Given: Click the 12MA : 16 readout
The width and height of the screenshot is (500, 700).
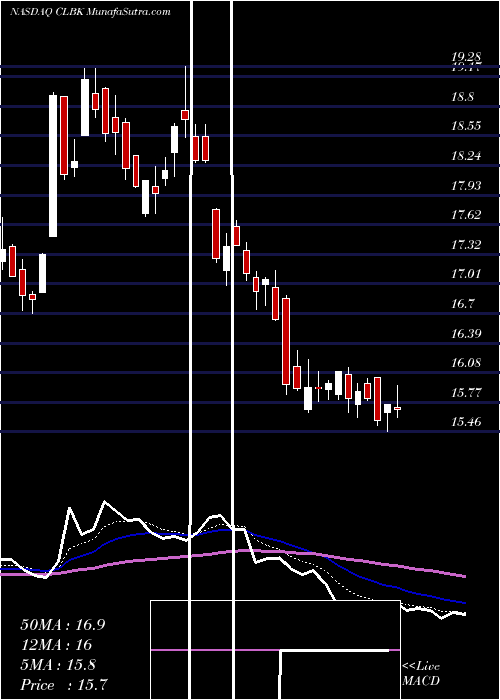Looking at the screenshot, I should (x=56, y=645).
